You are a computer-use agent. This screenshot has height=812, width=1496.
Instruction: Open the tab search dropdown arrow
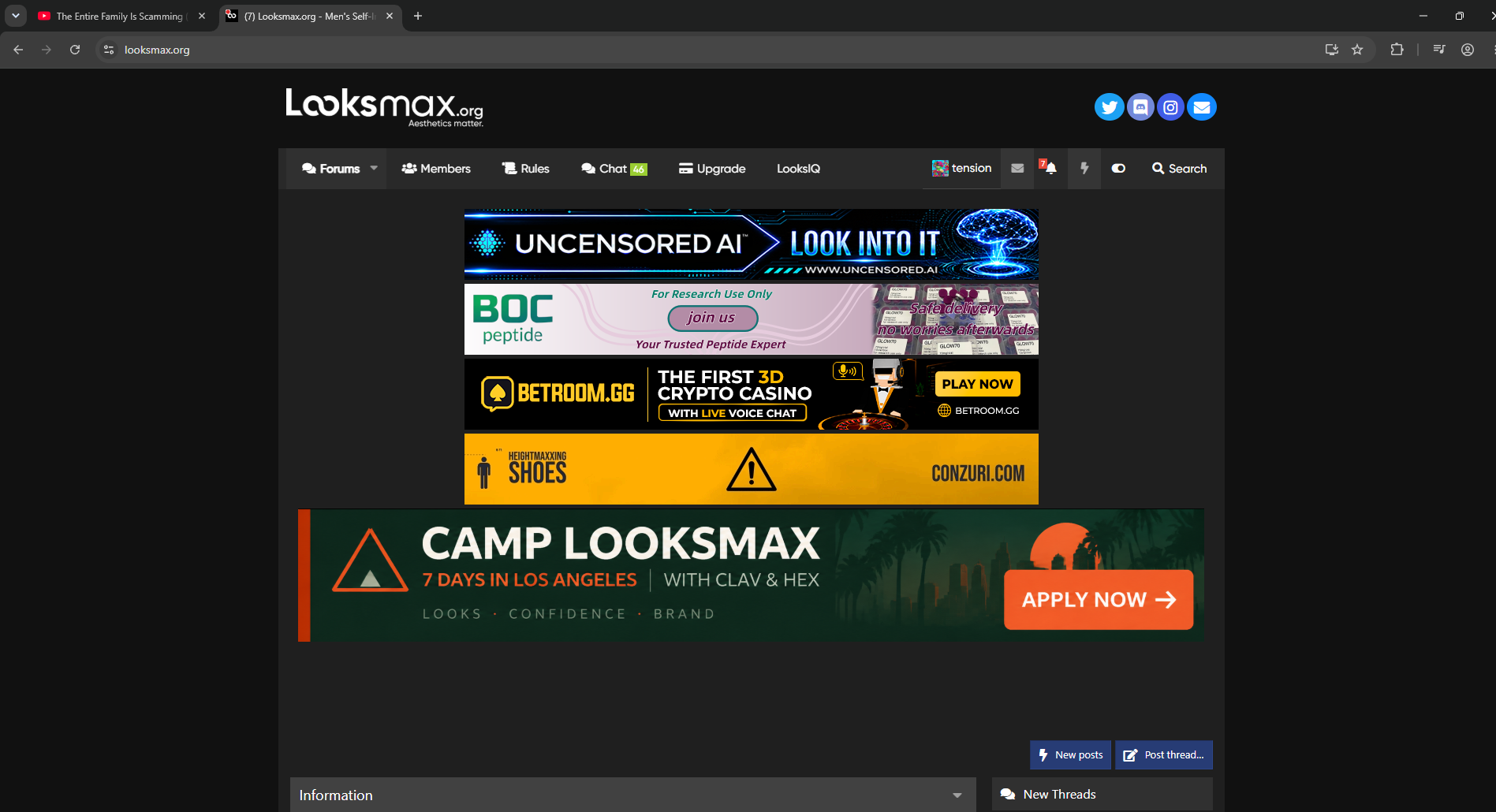[16, 16]
